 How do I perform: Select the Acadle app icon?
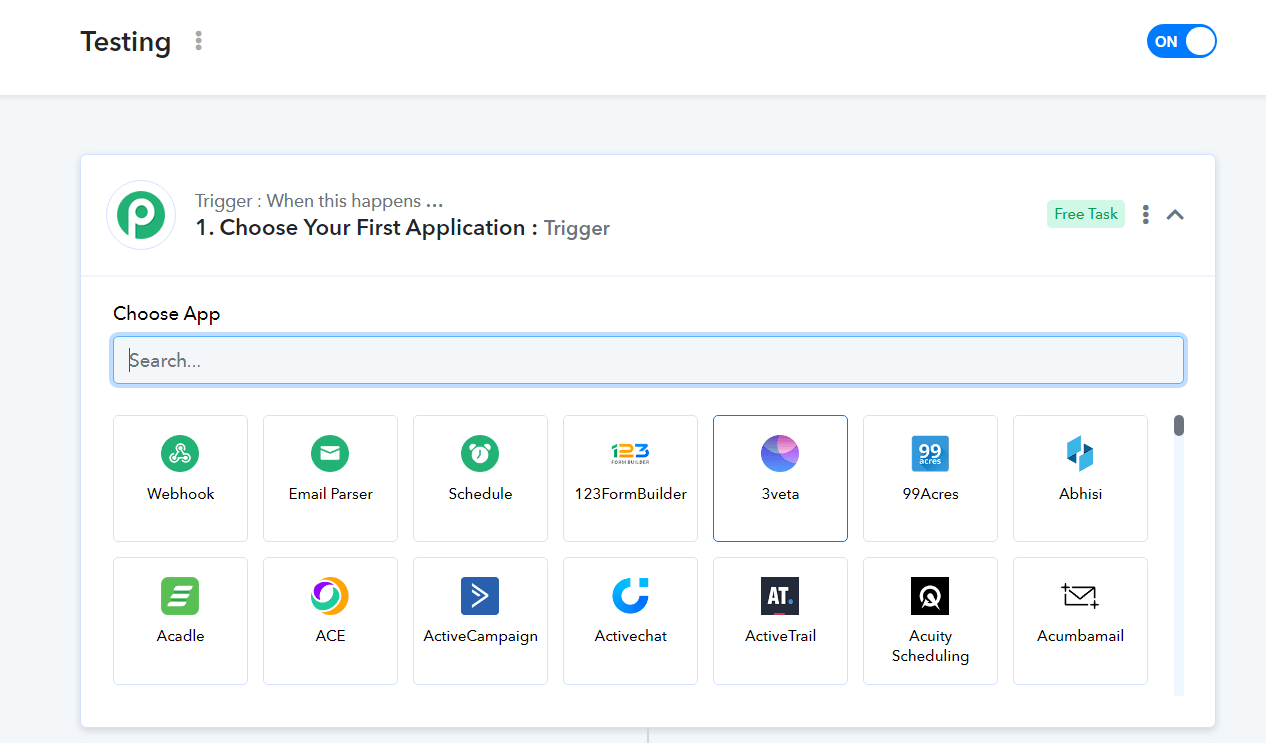pos(180,596)
